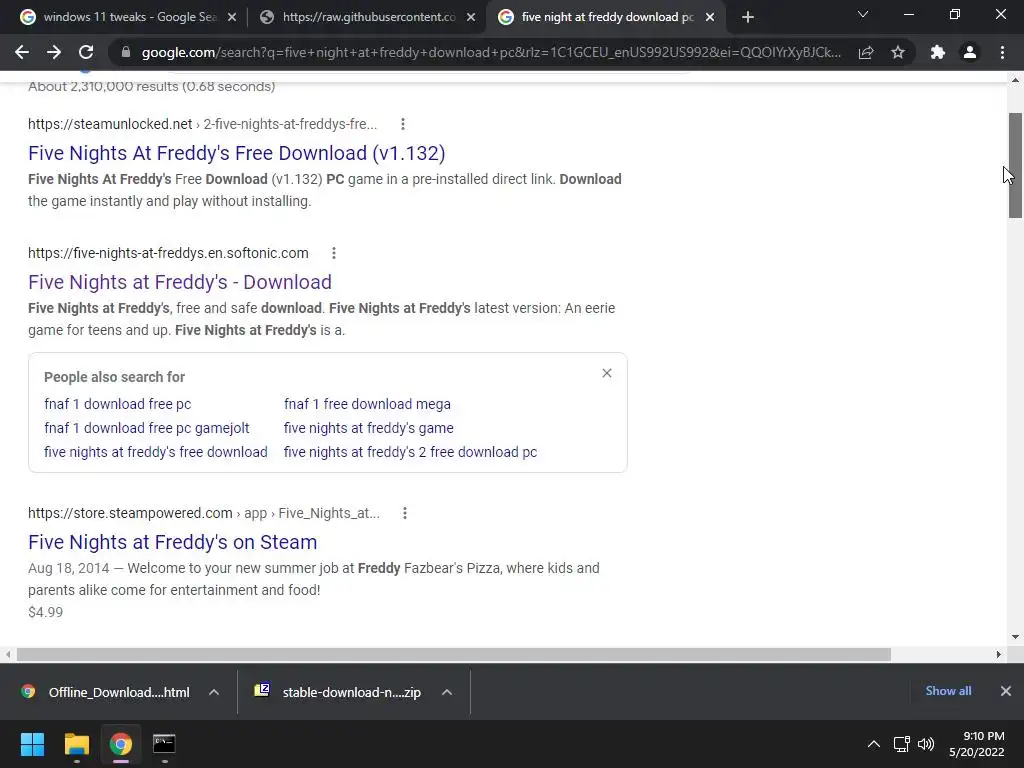Share this page using share icon

click(866, 52)
